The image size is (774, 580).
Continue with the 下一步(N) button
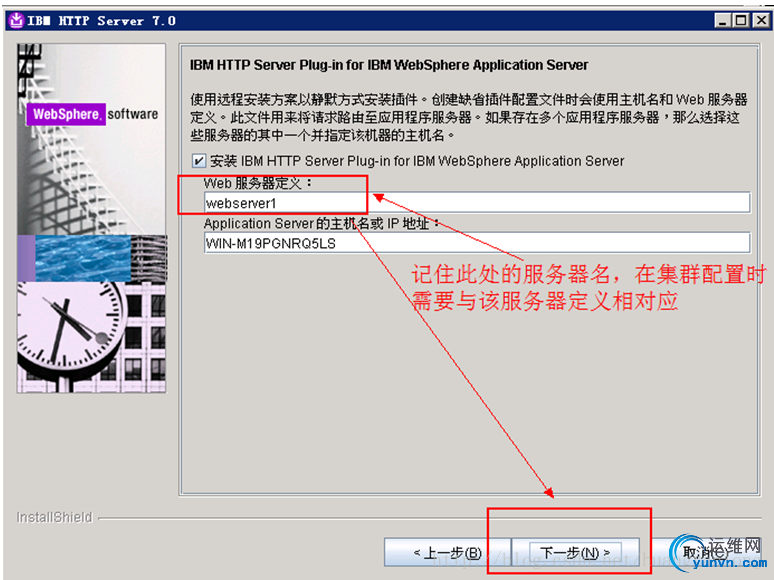click(x=576, y=552)
